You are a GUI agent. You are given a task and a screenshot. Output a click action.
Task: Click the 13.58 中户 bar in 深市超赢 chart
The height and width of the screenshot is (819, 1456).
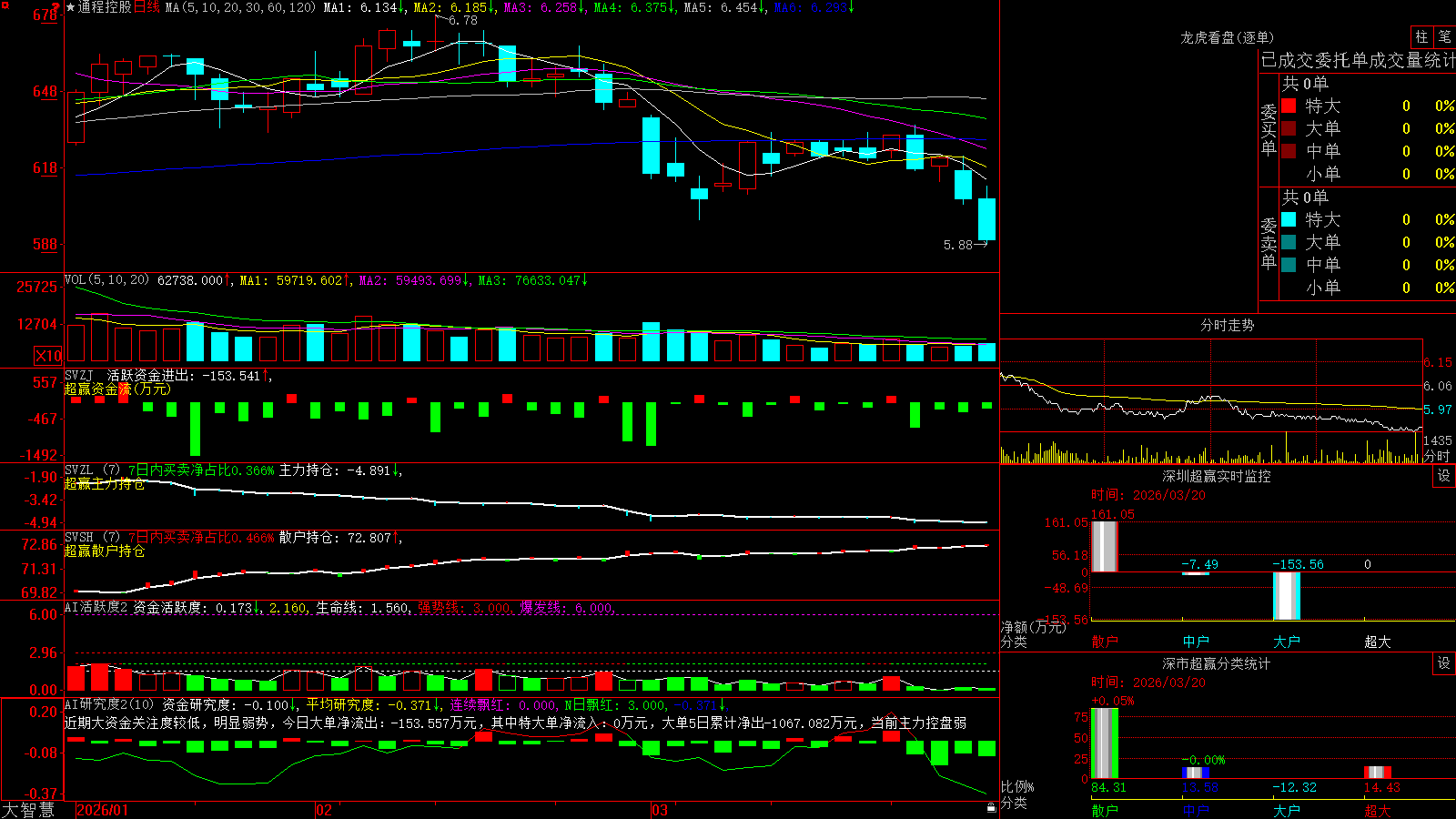pyautogui.click(x=1196, y=773)
